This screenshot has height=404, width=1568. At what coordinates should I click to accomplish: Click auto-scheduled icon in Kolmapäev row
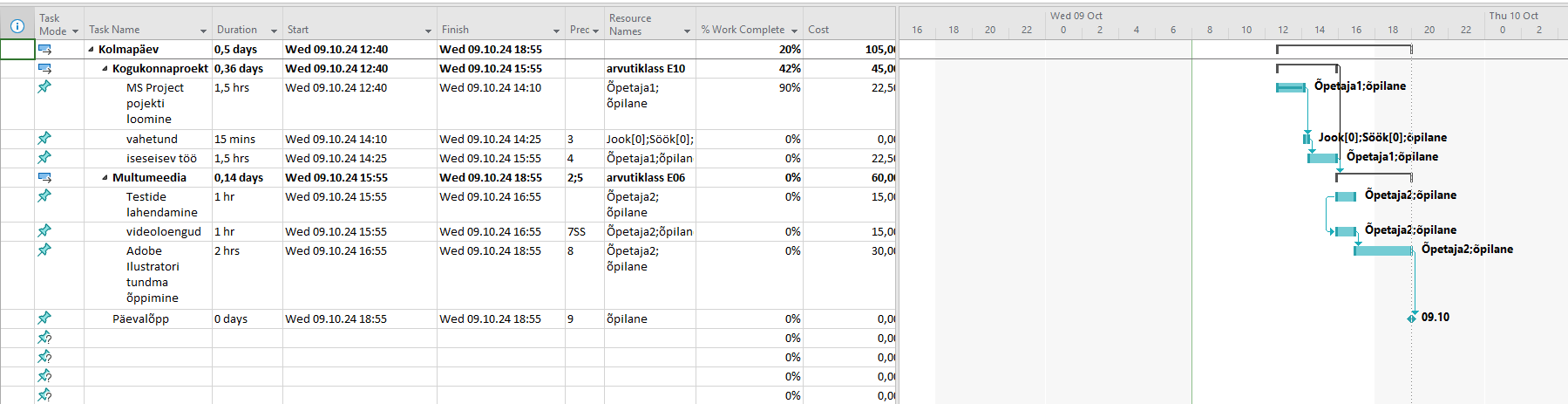pyautogui.click(x=44, y=50)
